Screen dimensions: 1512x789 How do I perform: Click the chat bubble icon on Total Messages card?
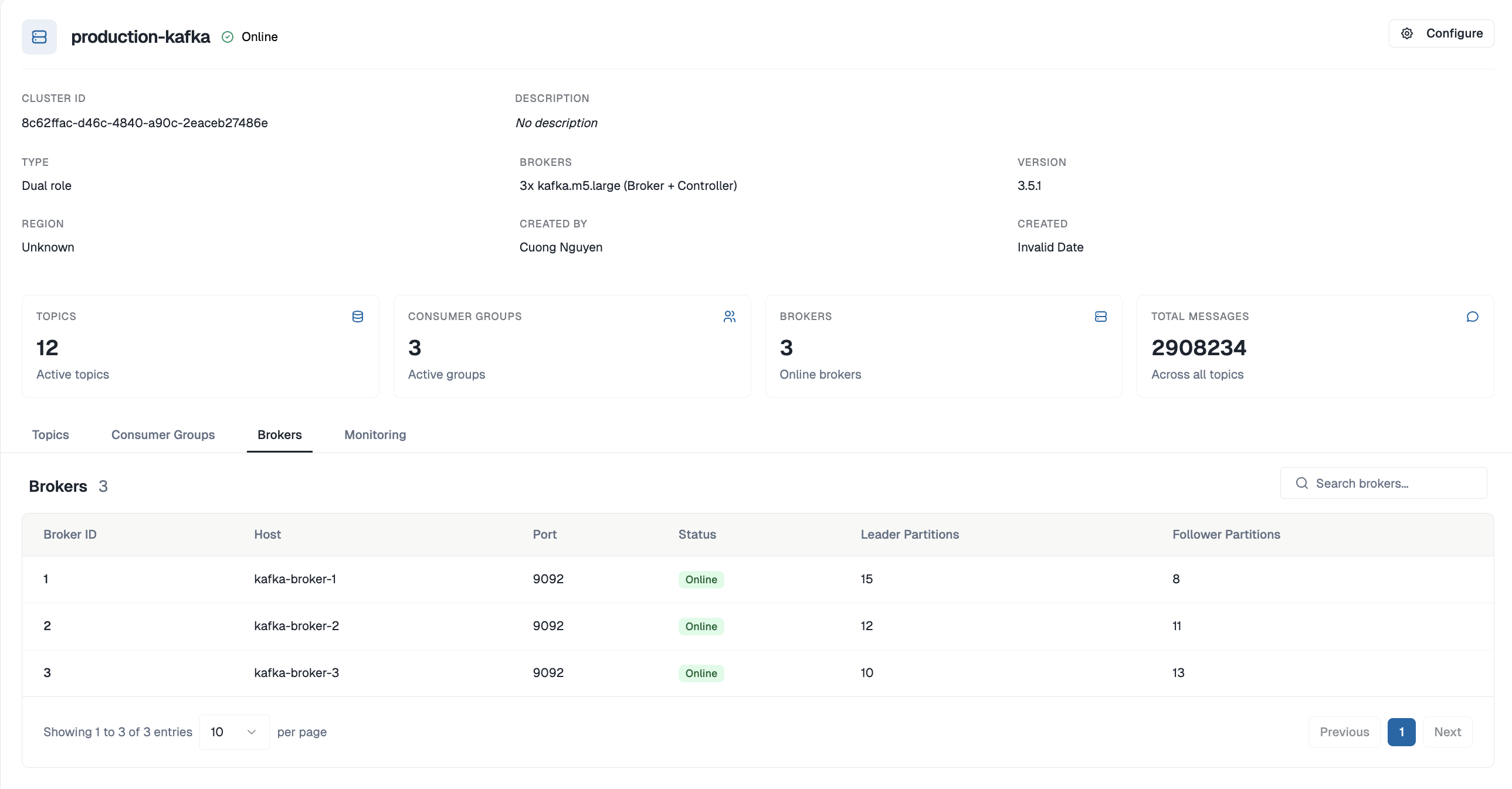pyautogui.click(x=1473, y=317)
